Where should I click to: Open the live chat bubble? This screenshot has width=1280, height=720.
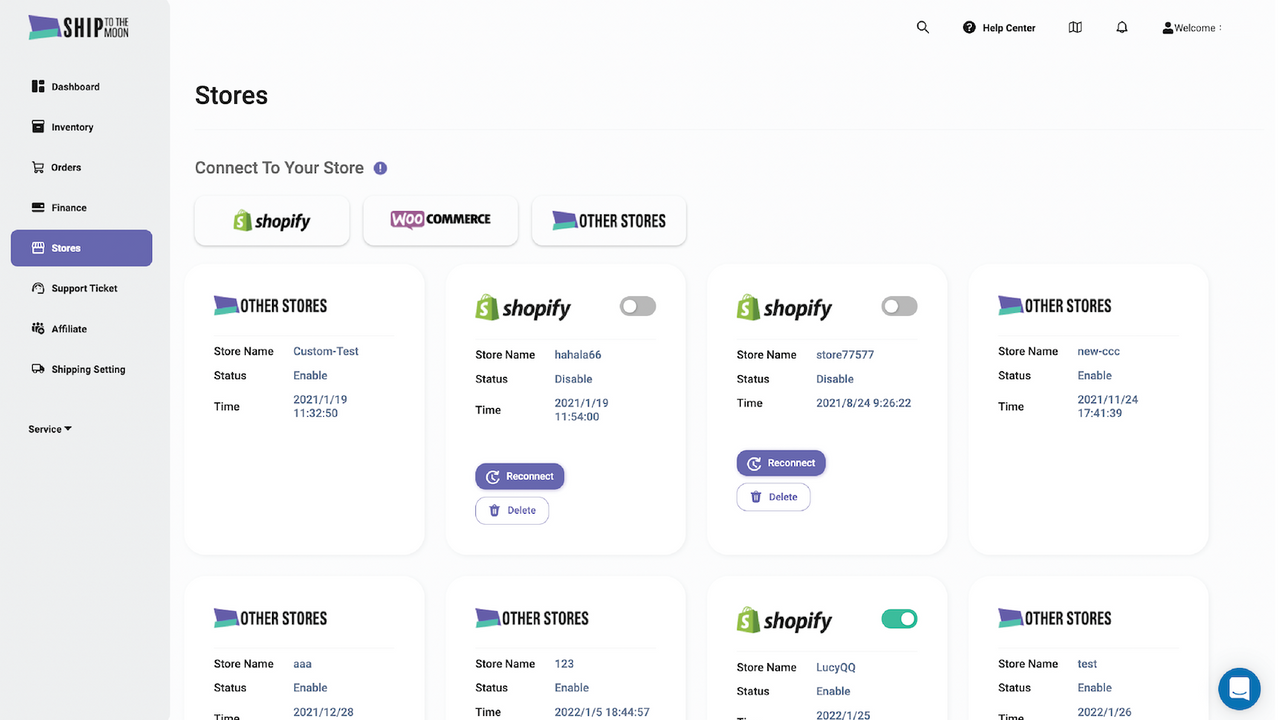[x=1239, y=688]
